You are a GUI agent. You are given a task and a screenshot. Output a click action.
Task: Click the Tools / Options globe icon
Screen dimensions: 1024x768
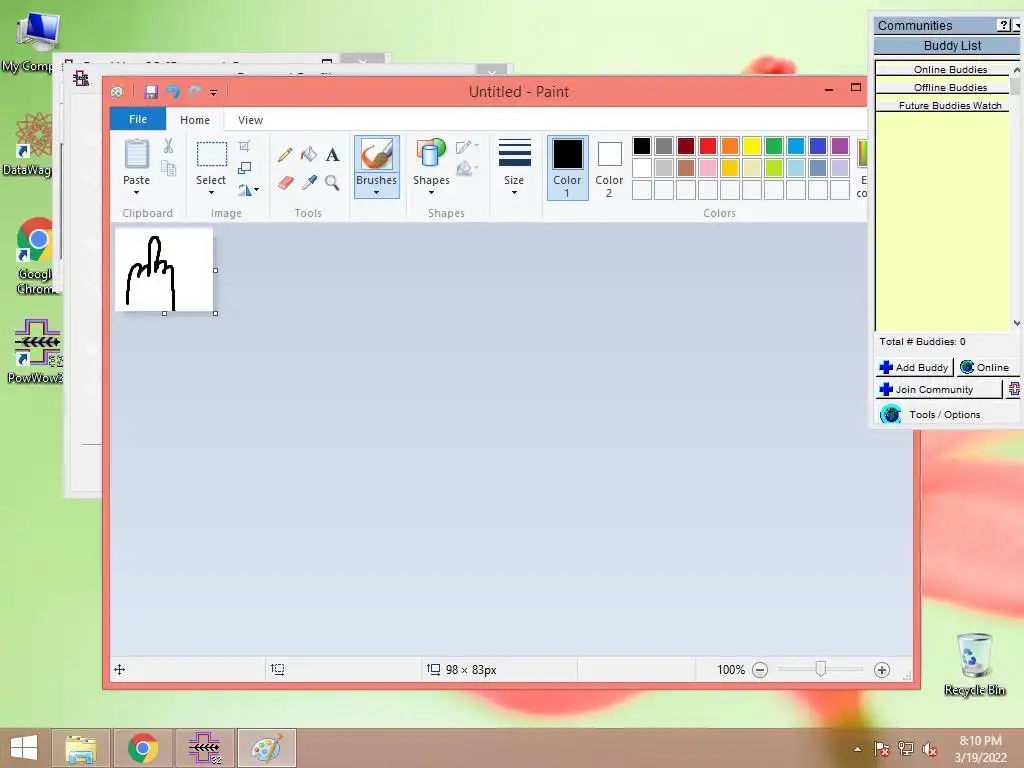[x=891, y=414]
